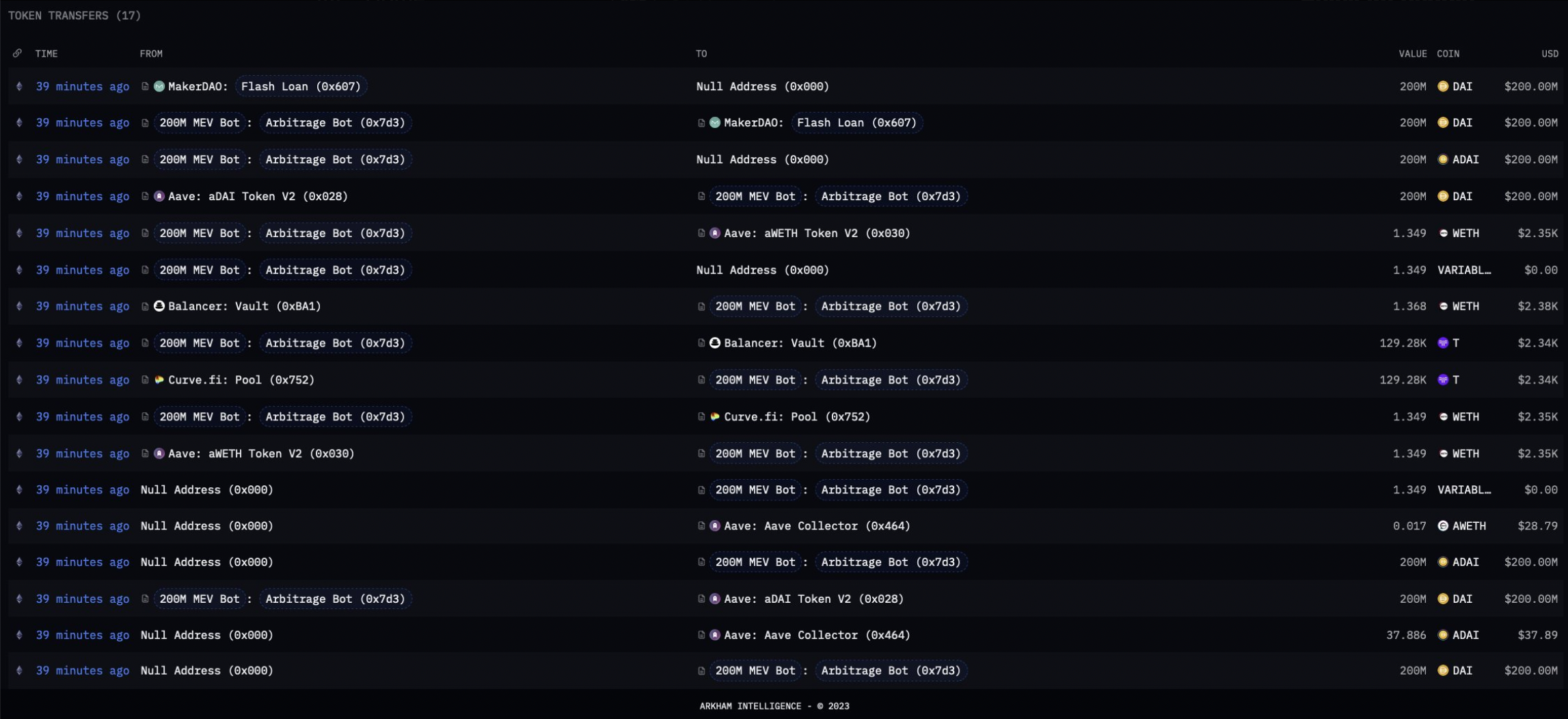Click the TOKEN TRANSFERS (17) heading

[73, 15]
